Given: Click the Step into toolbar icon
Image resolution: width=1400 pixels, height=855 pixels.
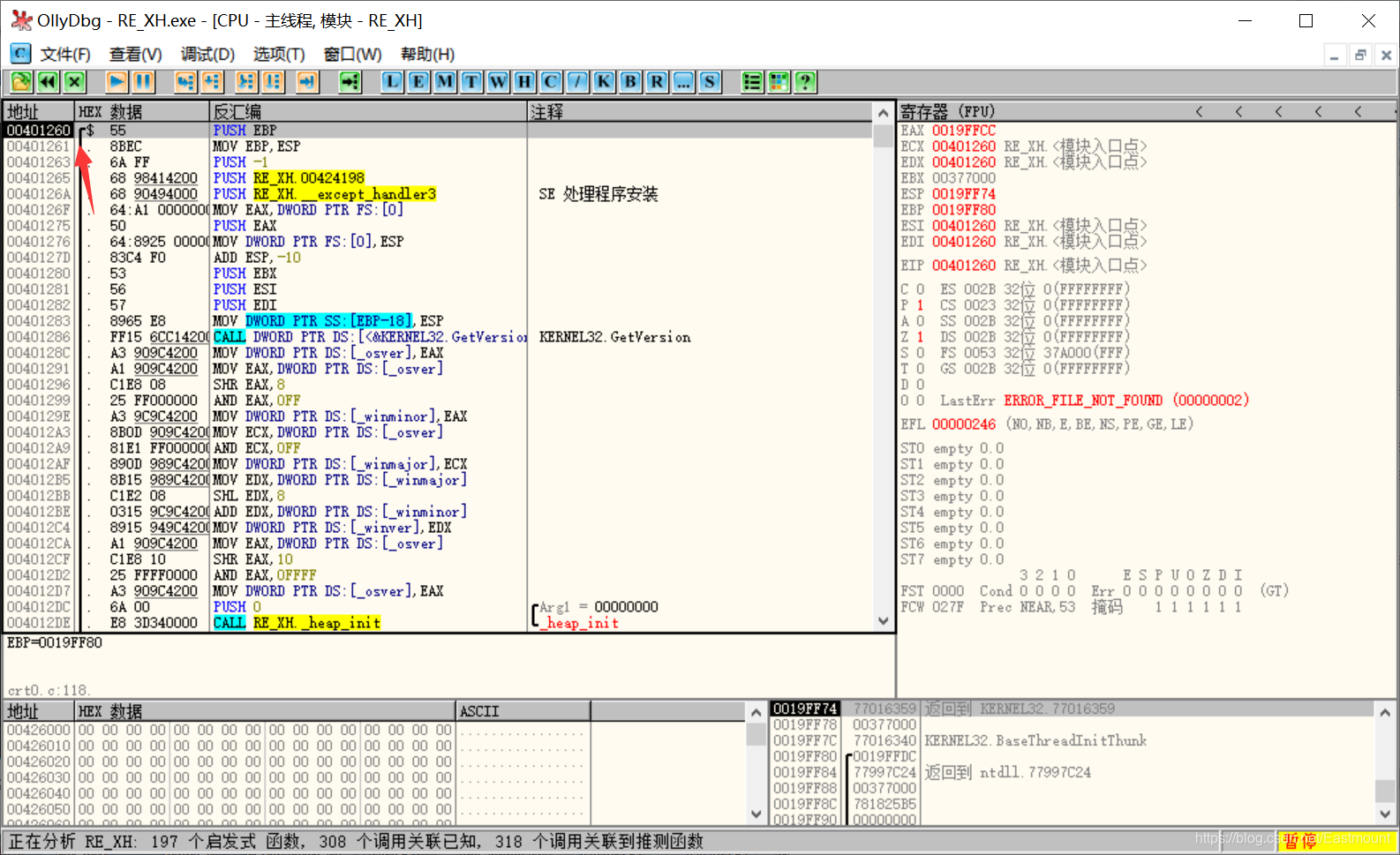Looking at the screenshot, I should point(184,82).
